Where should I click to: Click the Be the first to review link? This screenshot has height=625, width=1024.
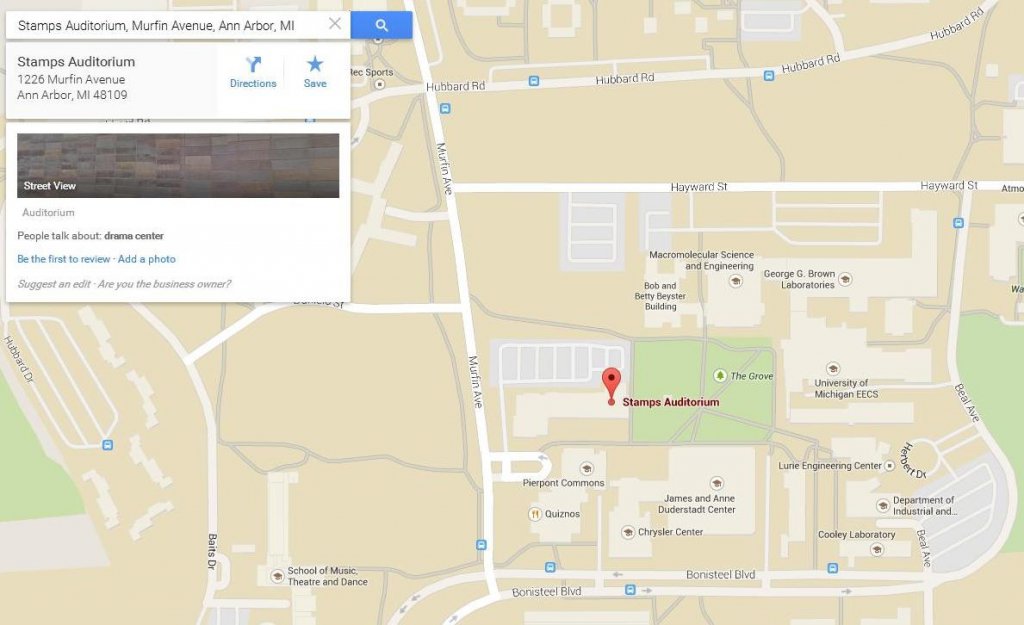pos(63,259)
